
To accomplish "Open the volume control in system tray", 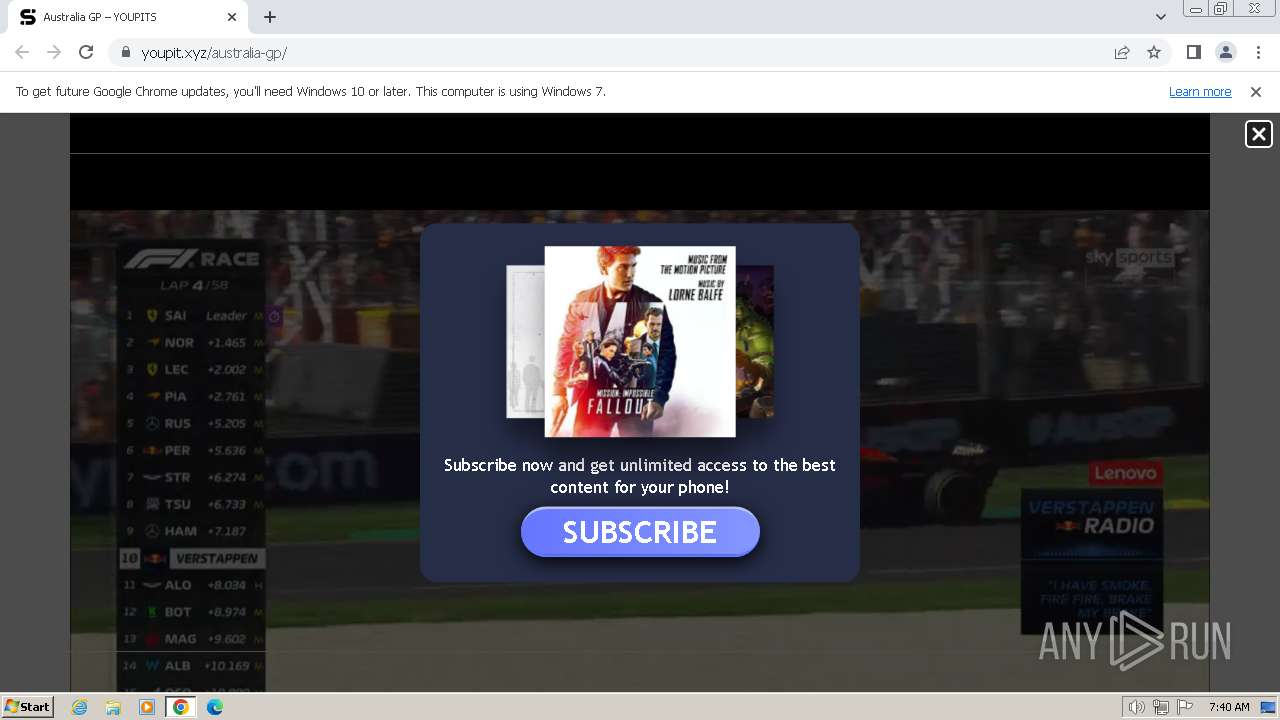I will pos(1137,707).
